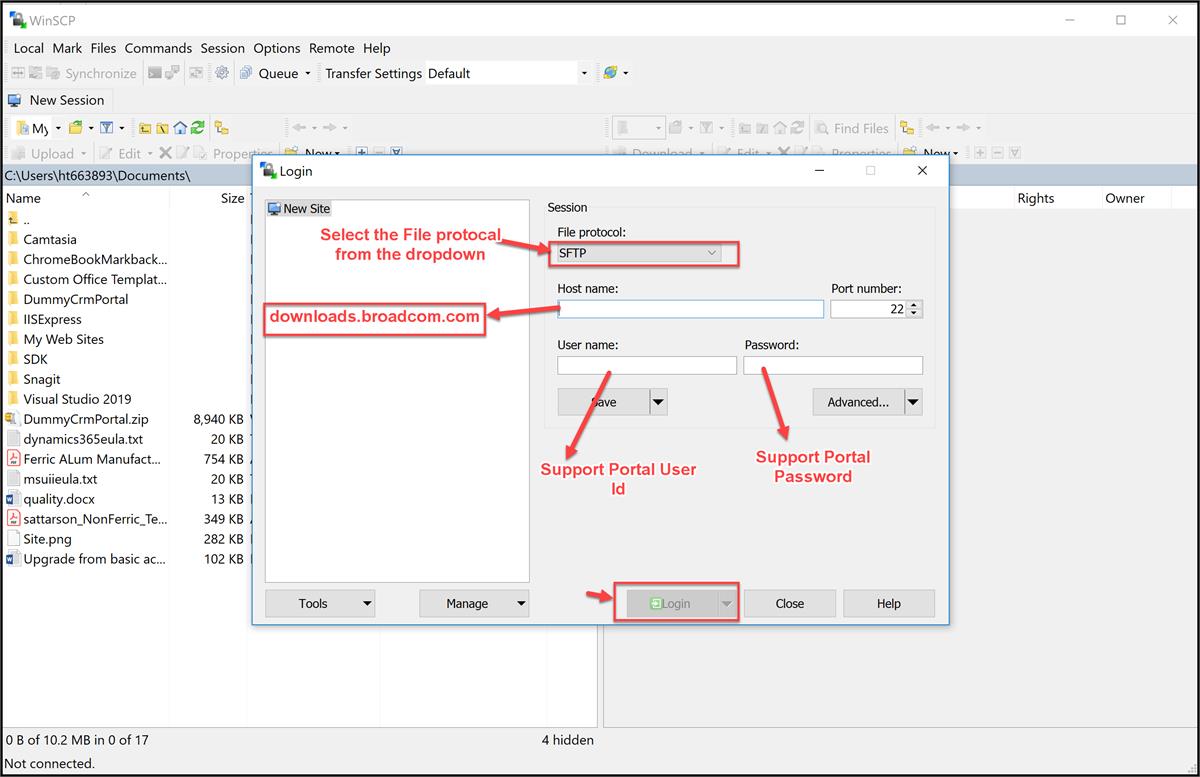Go to home directory in local panel
This screenshot has width=1200, height=777.
[180, 128]
